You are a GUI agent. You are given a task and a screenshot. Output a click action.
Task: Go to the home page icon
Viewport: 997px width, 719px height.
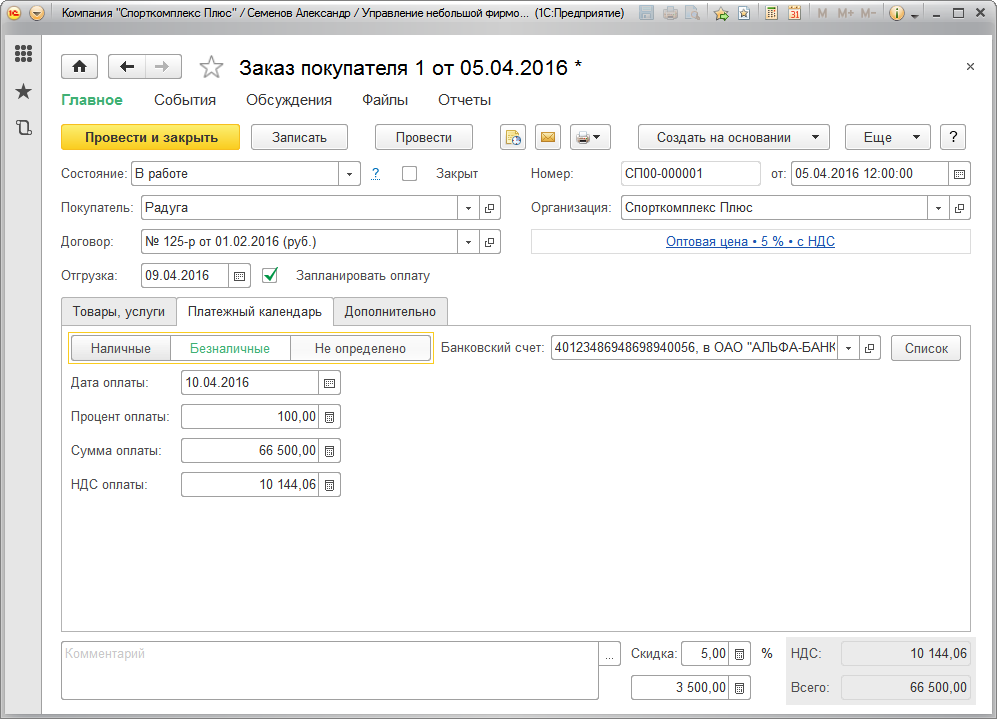click(x=79, y=67)
